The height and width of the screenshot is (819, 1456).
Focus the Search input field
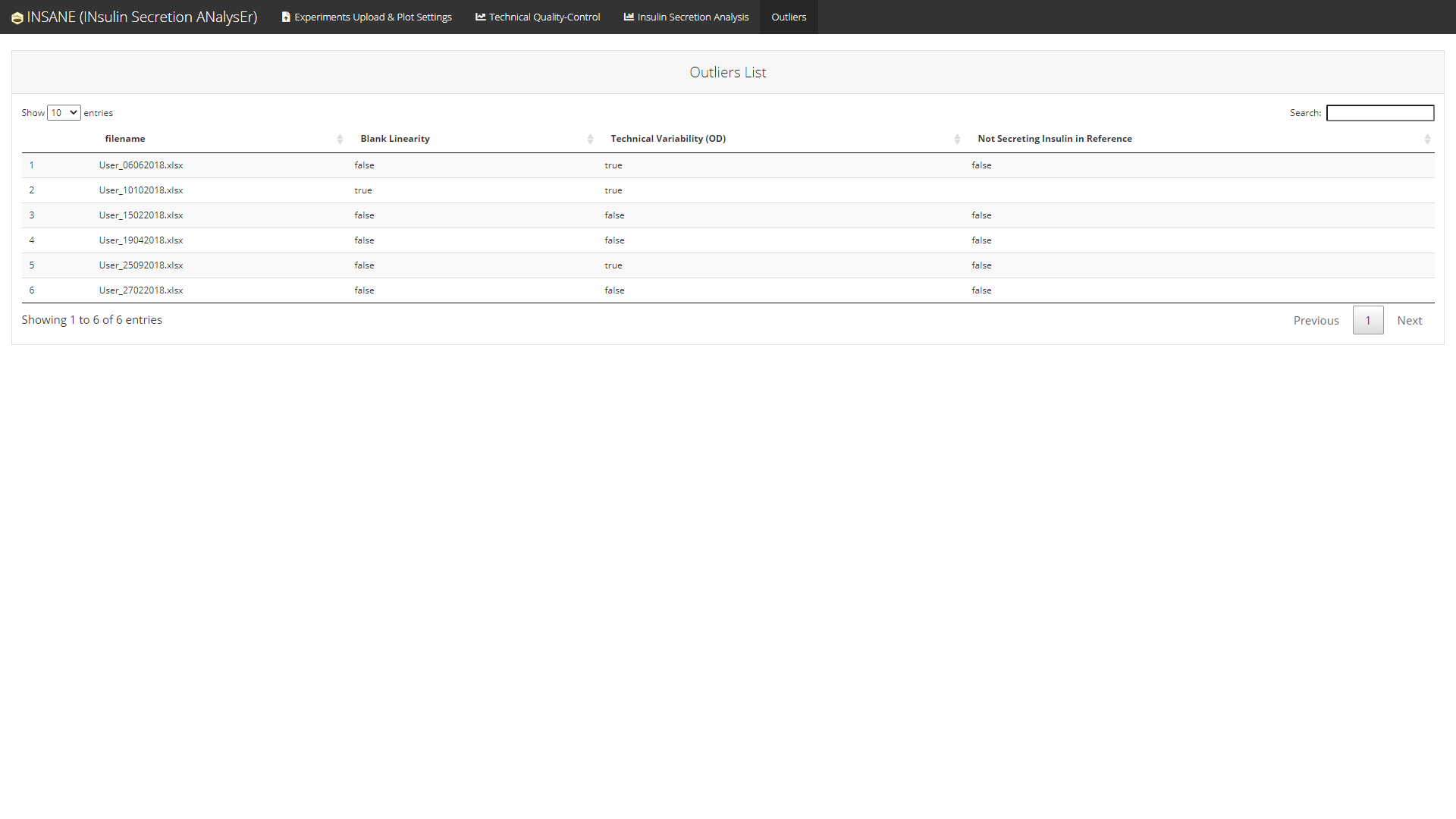pos(1379,113)
